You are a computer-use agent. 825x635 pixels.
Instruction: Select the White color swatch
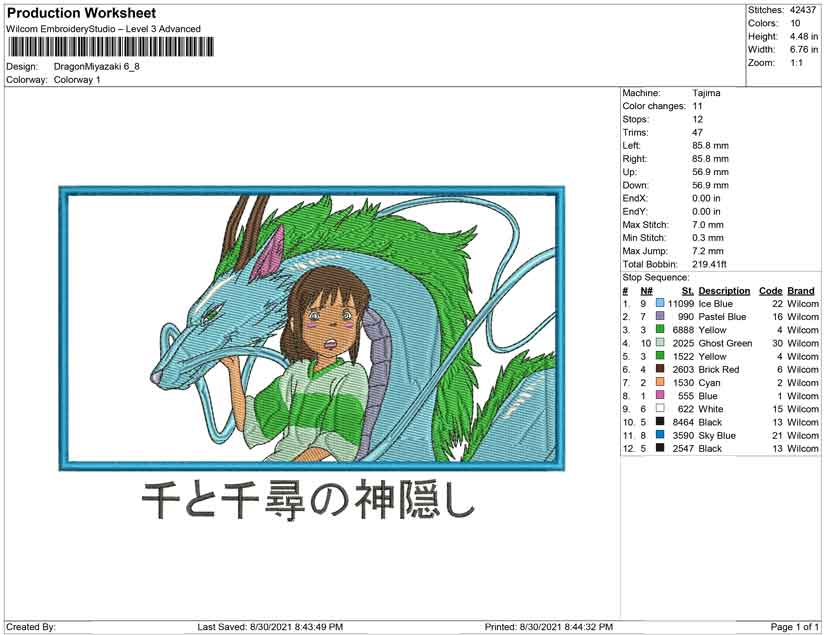pyautogui.click(x=660, y=408)
